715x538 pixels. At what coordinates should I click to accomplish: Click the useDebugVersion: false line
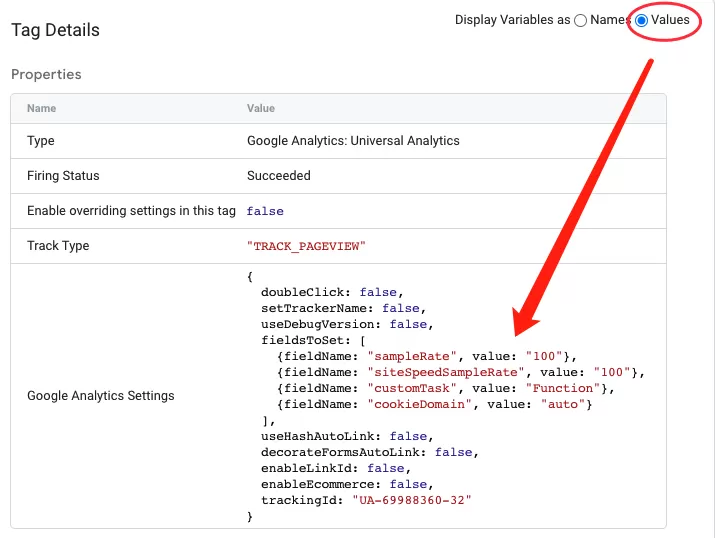point(347,324)
